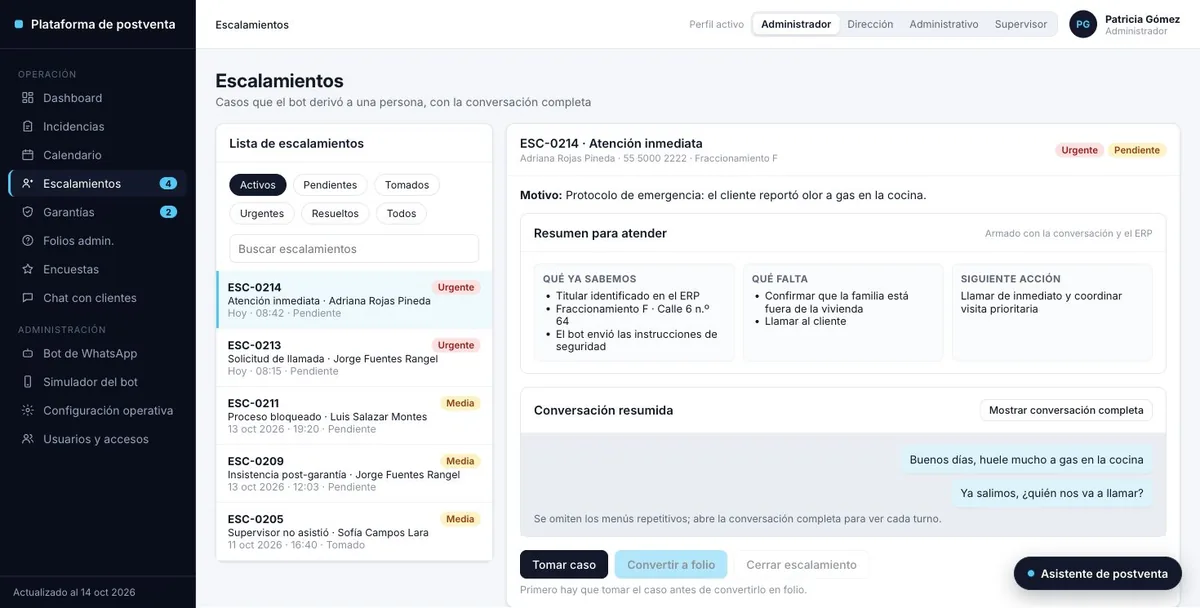Viewport: 1200px width, 608px height.
Task: Filter list by Urgentes
Action: click(262, 213)
